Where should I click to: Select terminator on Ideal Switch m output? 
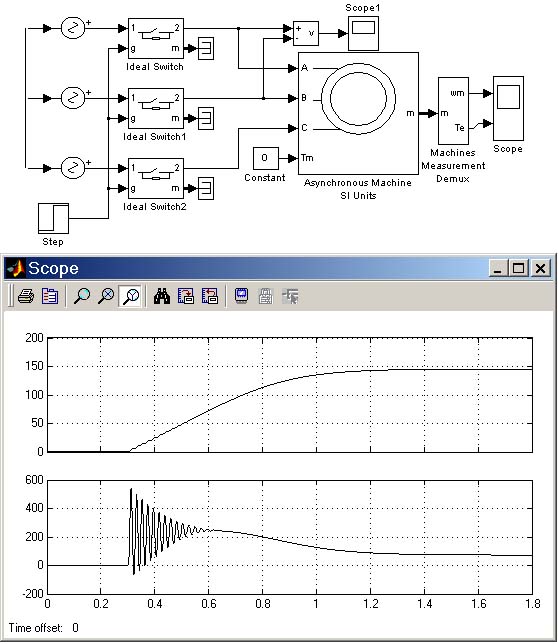coord(206,48)
